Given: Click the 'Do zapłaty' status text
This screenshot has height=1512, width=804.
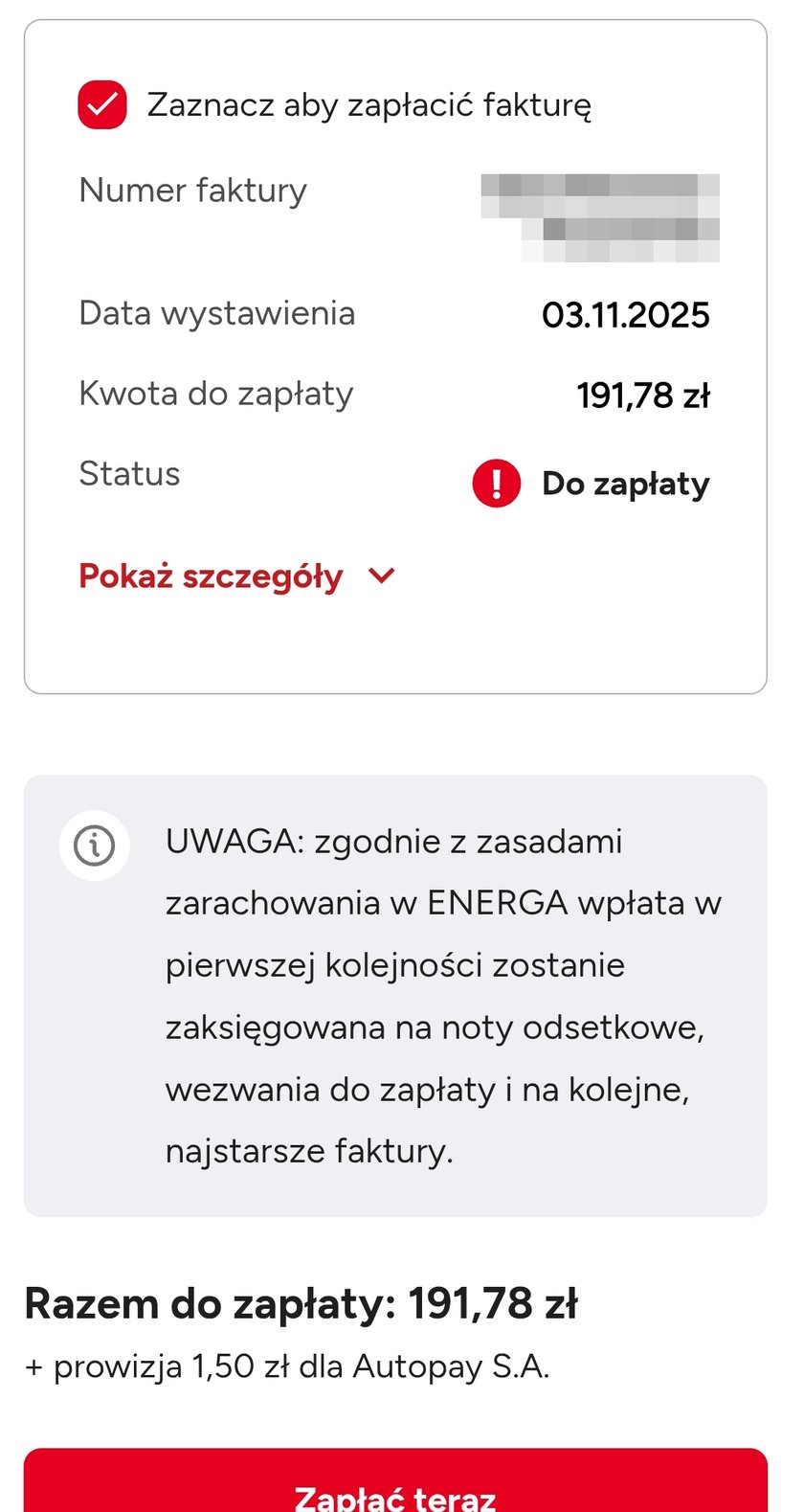Looking at the screenshot, I should [x=625, y=484].
